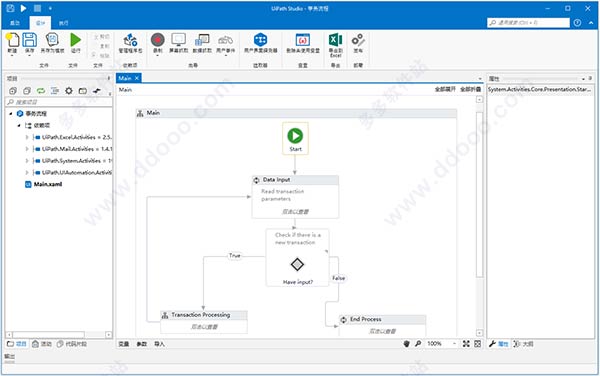Click Collapse All link in designer
This screenshot has width=600, height=376.
click(470, 89)
